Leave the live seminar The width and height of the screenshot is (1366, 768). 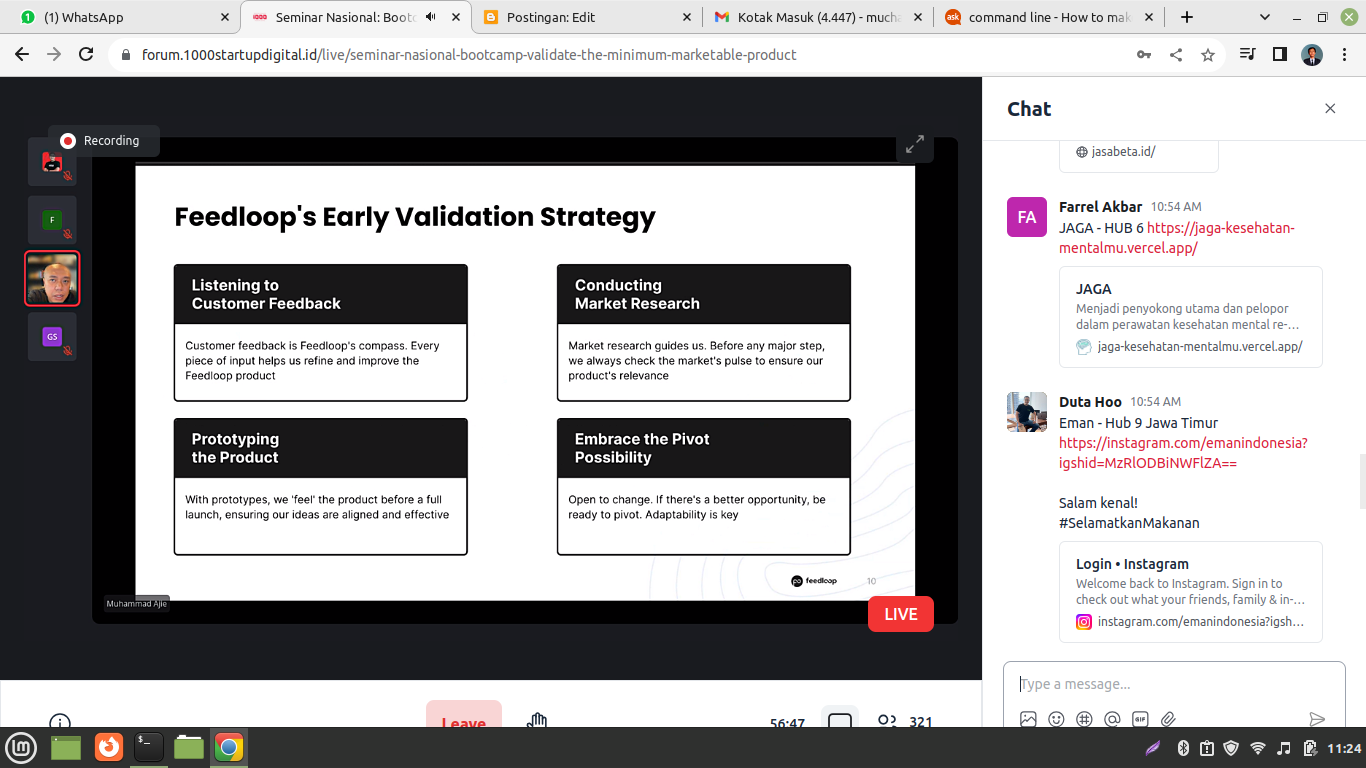[463, 716]
